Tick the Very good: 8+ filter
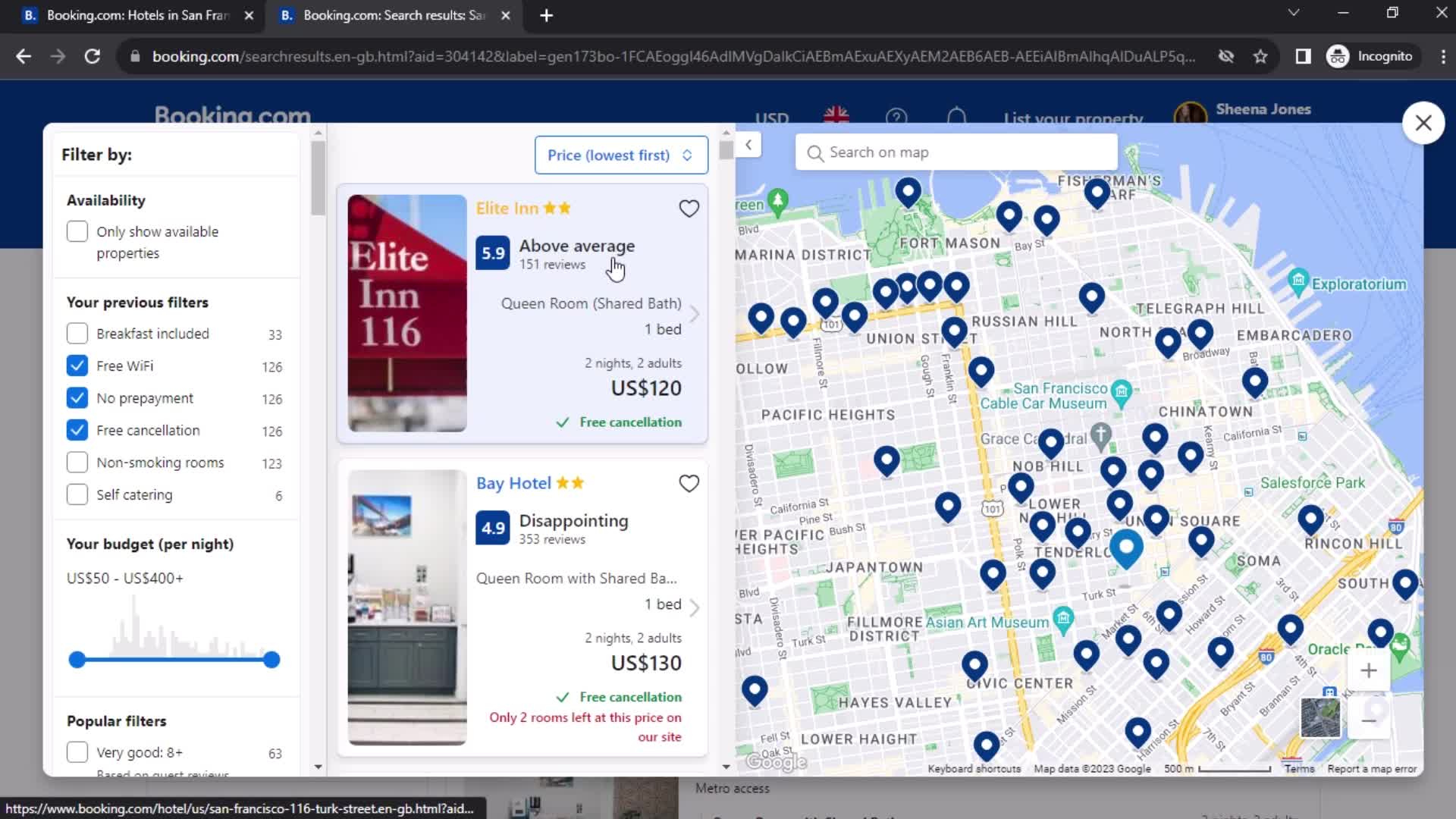The width and height of the screenshot is (1456, 819). (77, 752)
